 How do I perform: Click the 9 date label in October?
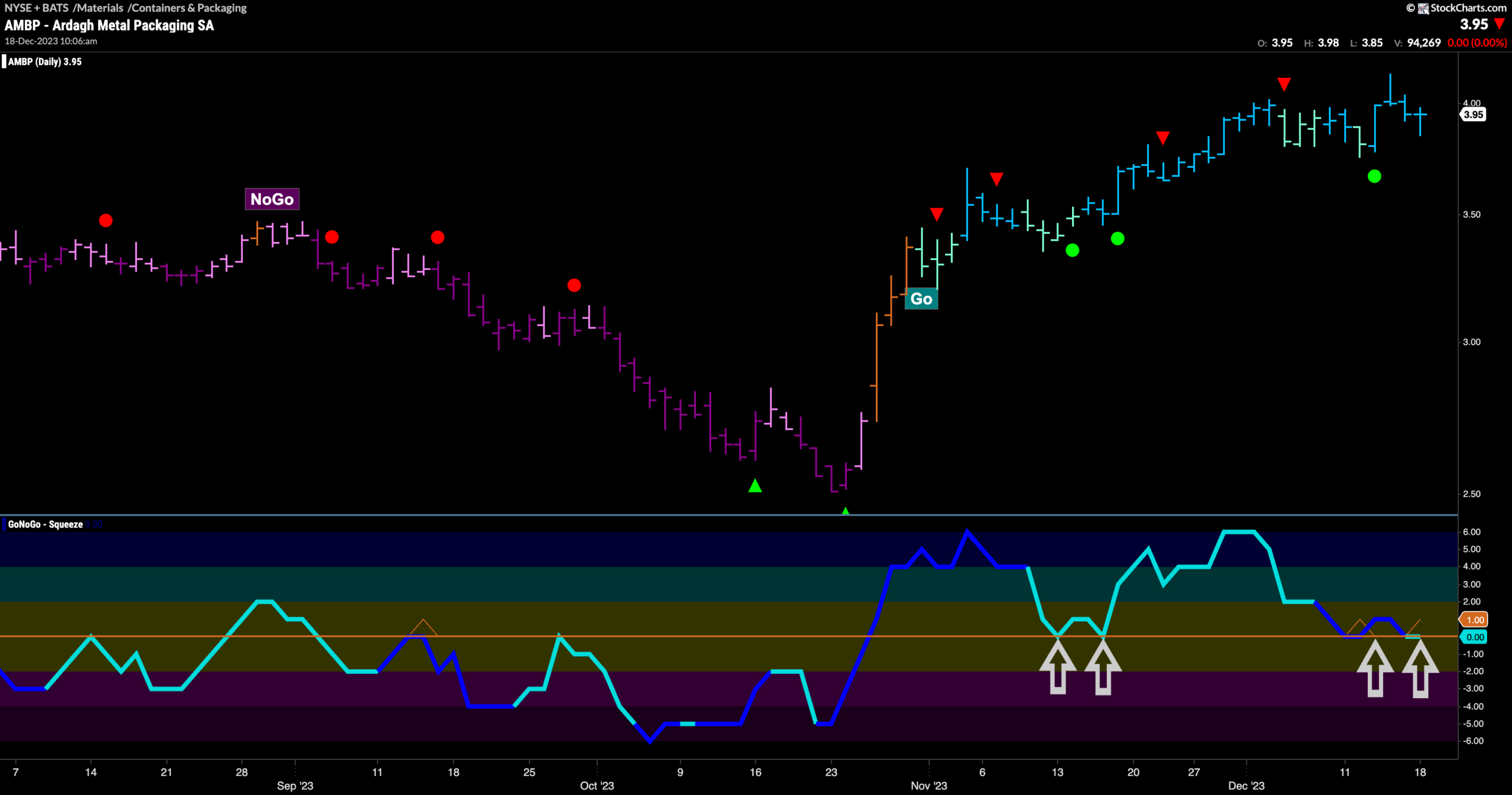tap(680, 772)
